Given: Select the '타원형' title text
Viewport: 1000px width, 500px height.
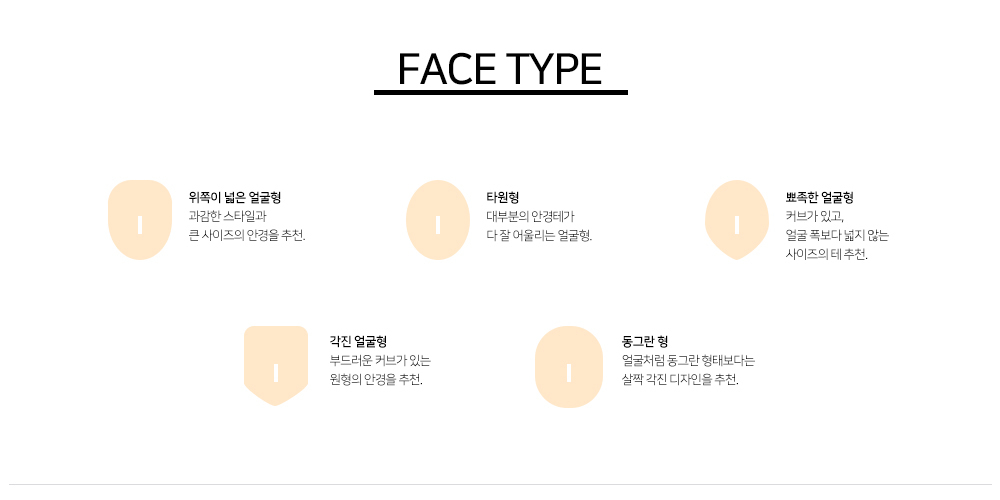Looking at the screenshot, I should (503, 197).
